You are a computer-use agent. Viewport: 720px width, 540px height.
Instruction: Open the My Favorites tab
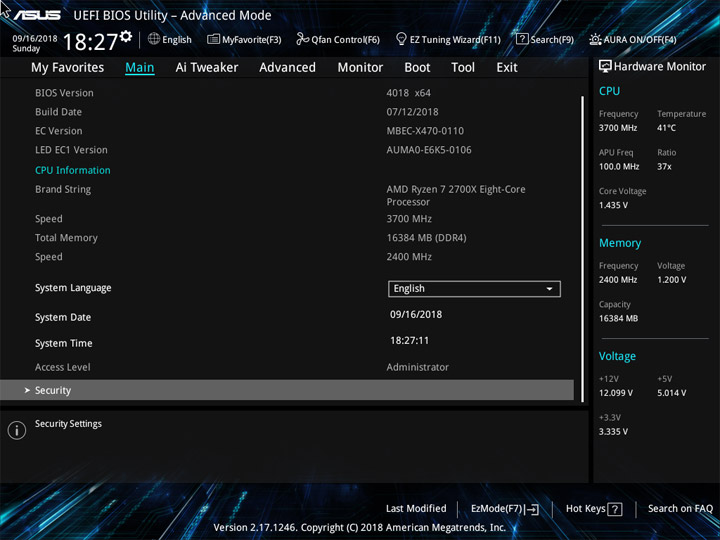pyautogui.click(x=68, y=68)
